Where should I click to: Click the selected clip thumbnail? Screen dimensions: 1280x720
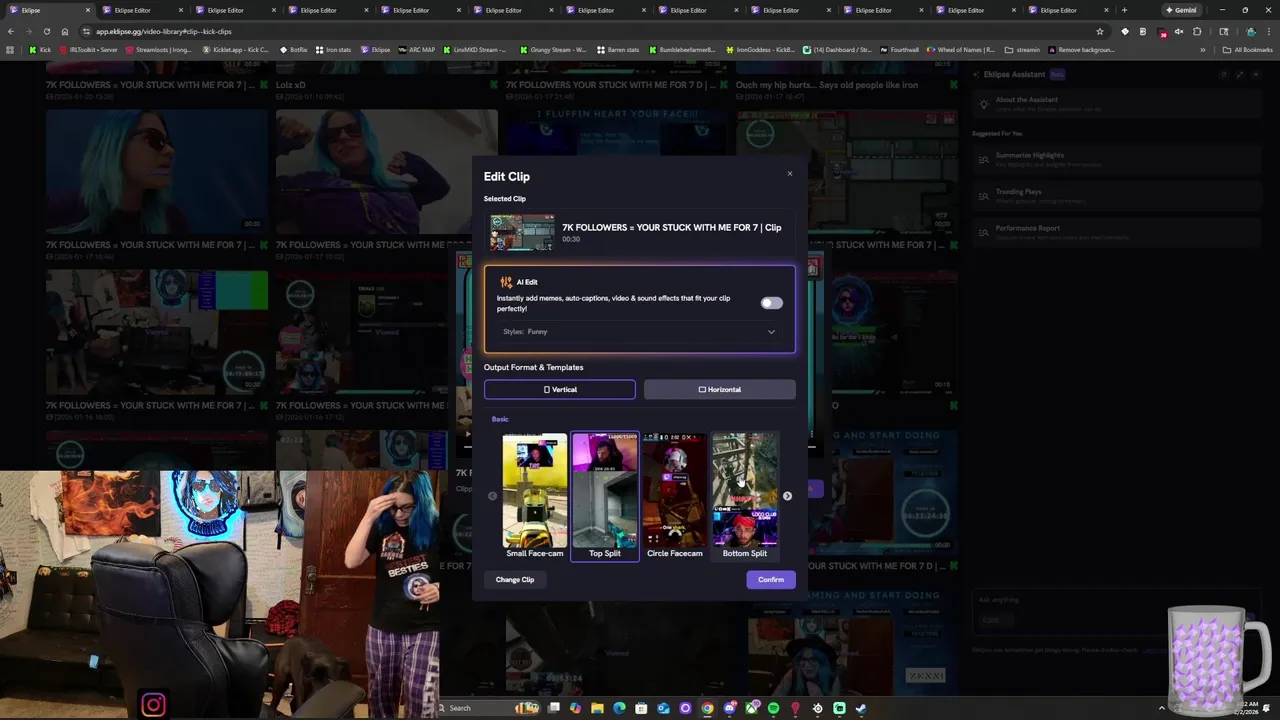click(522, 233)
